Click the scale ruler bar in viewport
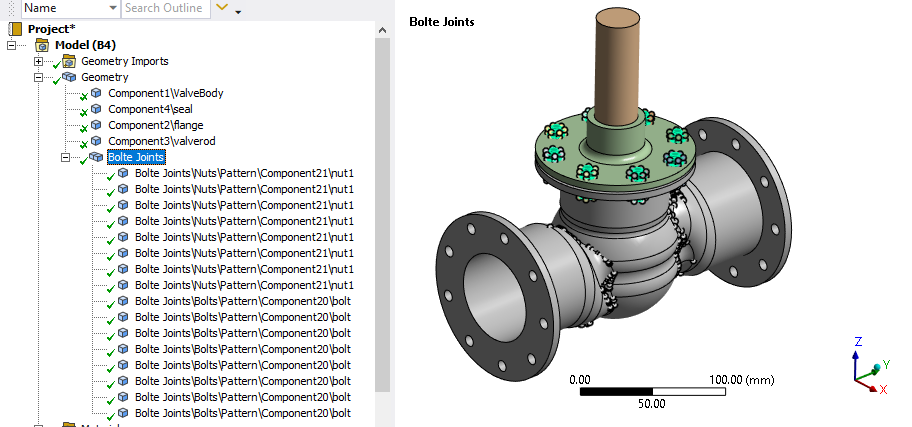Viewport: 912px width, 427px height. tap(653, 392)
